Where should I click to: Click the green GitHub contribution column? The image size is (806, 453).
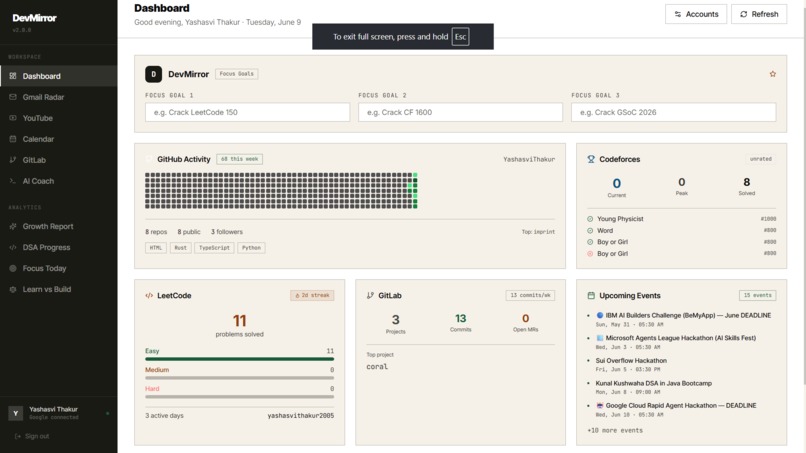[x=415, y=191]
